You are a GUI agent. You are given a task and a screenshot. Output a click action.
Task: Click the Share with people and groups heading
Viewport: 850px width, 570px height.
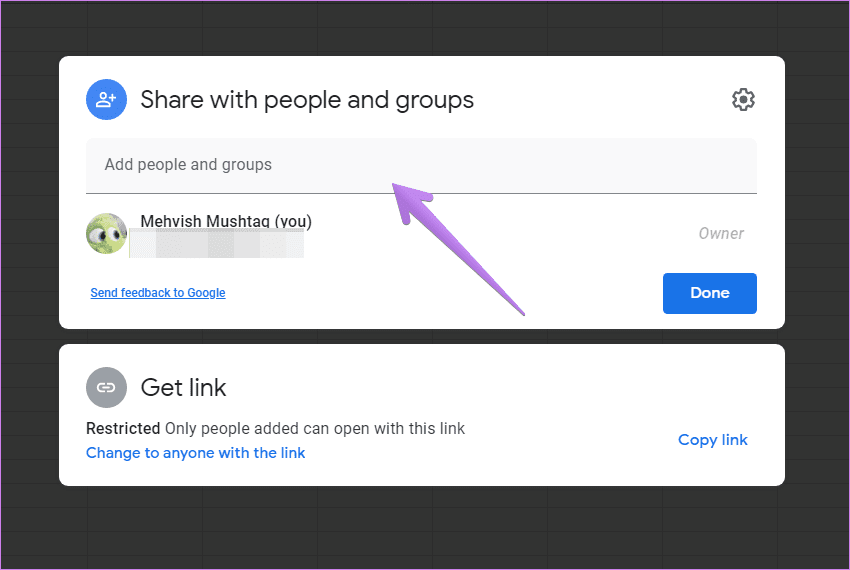click(307, 100)
